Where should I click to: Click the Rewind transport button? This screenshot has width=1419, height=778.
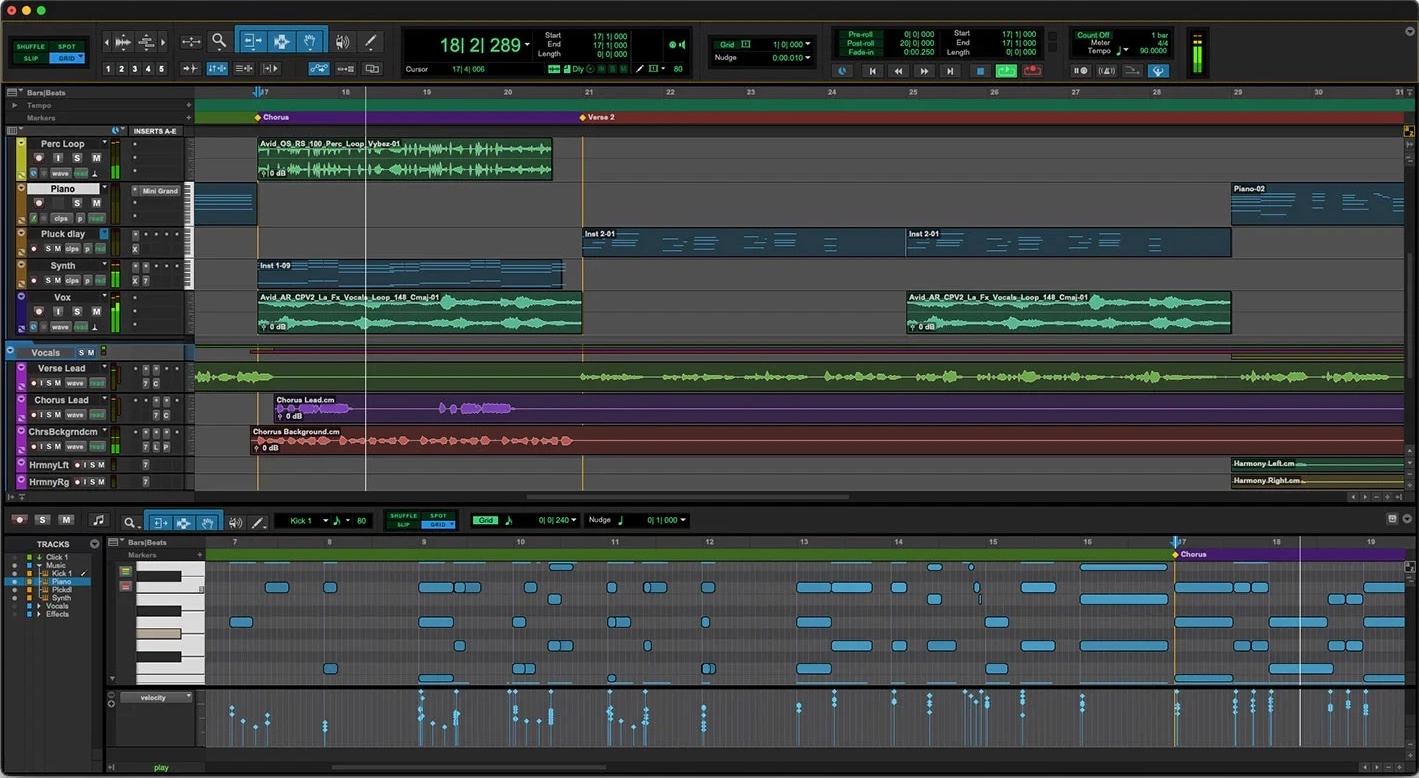[898, 71]
